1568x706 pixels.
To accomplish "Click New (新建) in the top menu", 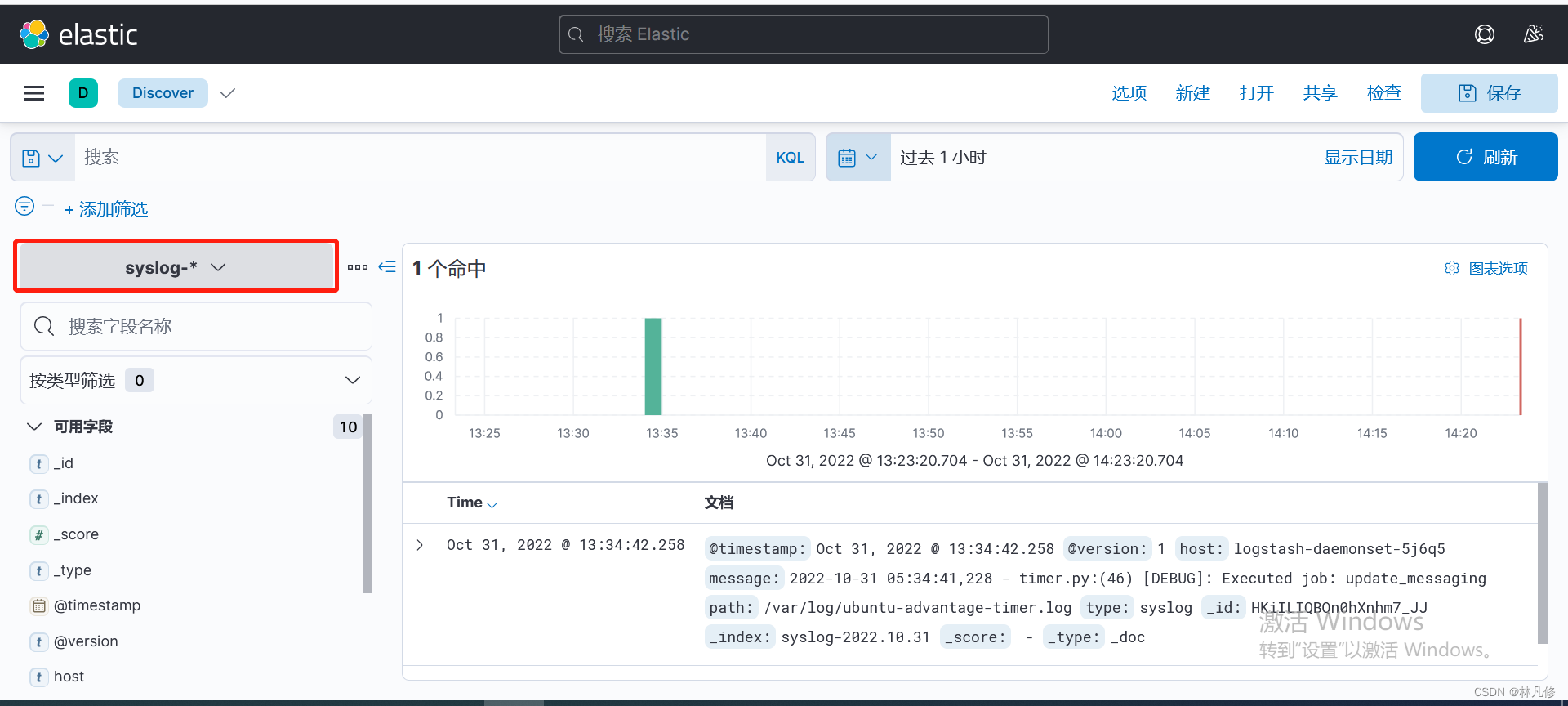I will [1193, 93].
